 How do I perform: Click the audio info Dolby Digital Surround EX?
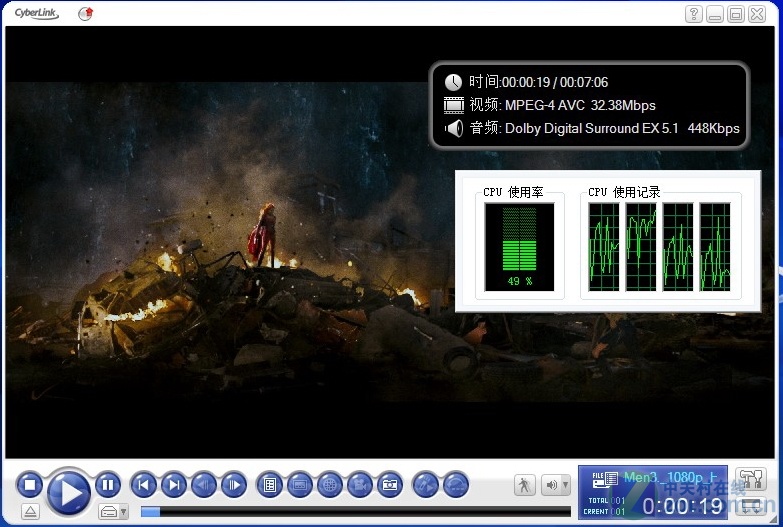coord(592,128)
